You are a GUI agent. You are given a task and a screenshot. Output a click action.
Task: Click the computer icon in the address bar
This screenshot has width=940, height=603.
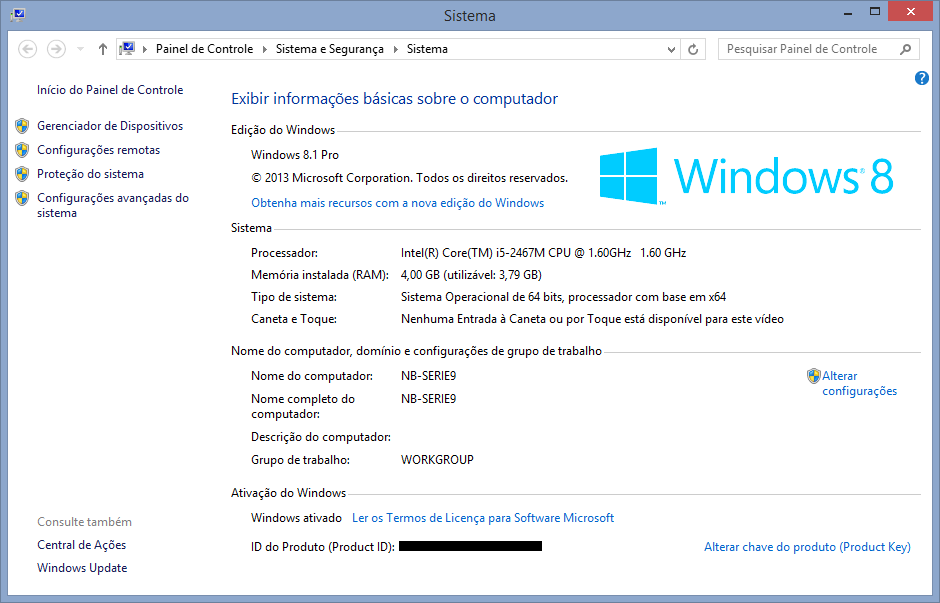tap(128, 48)
